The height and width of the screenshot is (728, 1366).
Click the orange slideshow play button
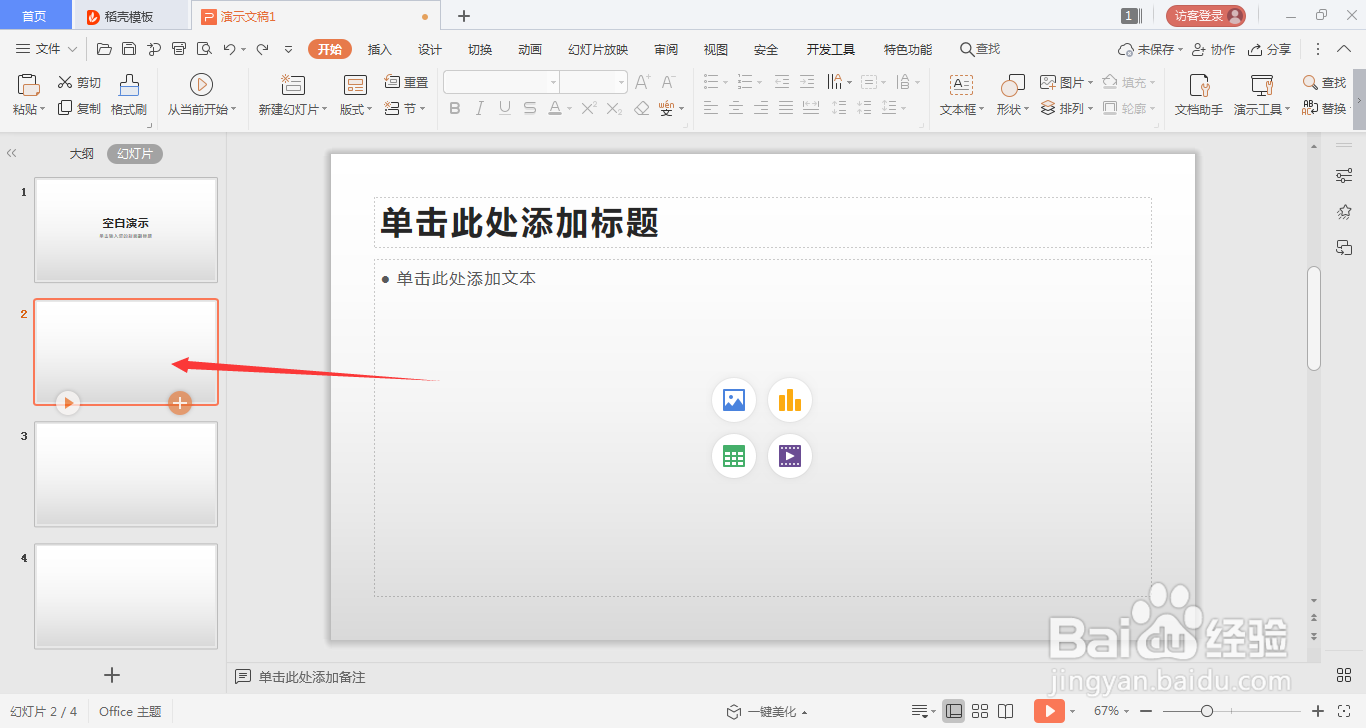tap(1049, 711)
